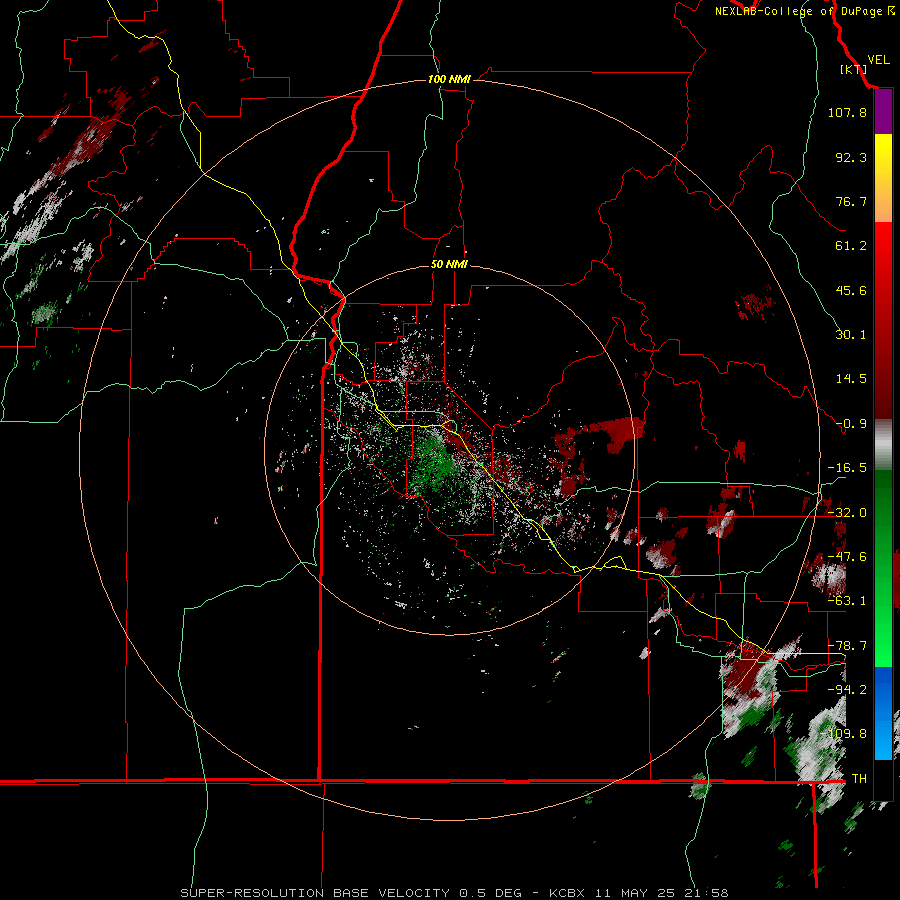The width and height of the screenshot is (900, 900).
Task: Click the TH threshold label
Action: pyautogui.click(x=859, y=778)
